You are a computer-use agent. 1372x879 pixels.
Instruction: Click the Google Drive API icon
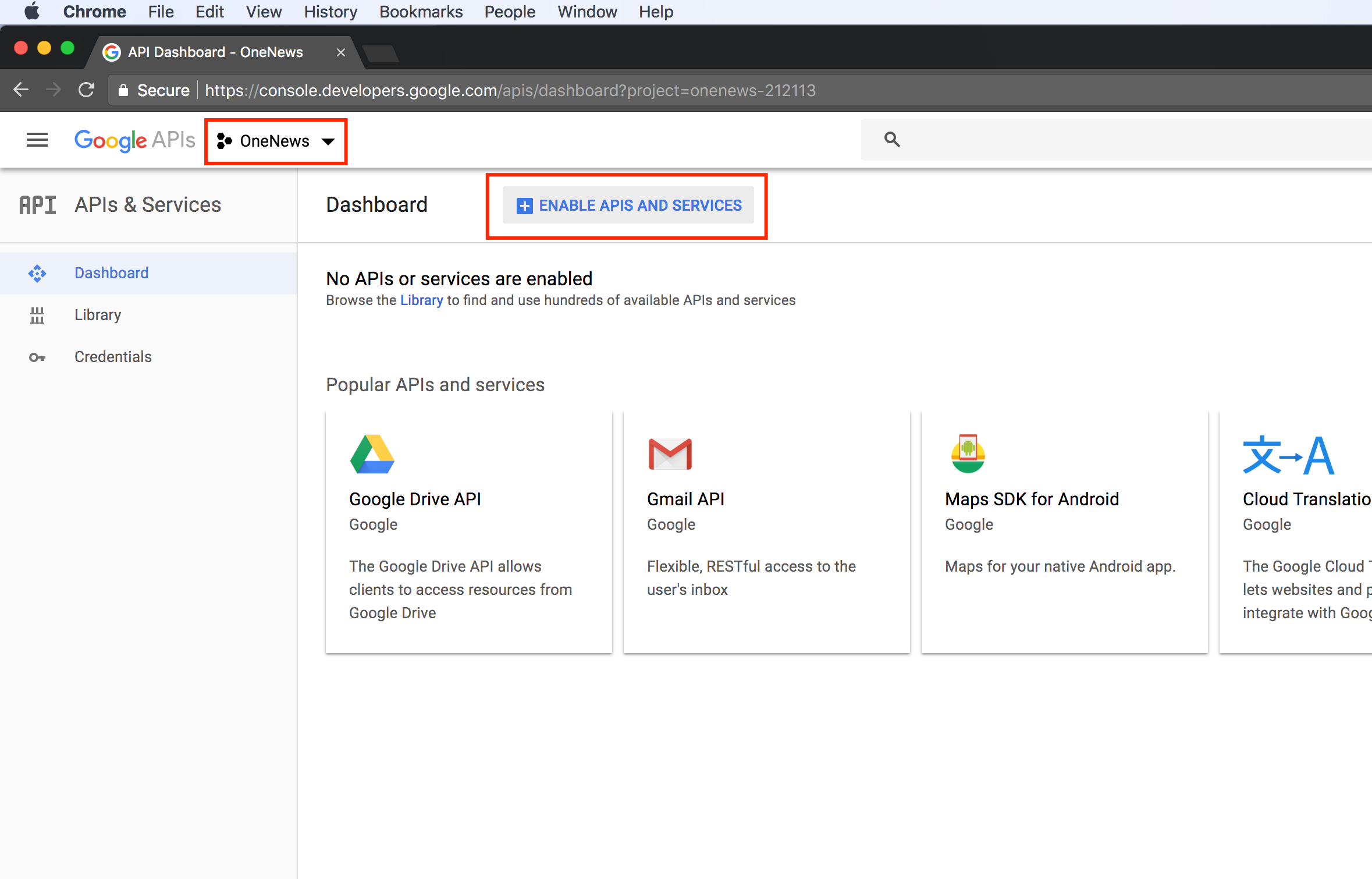click(x=372, y=454)
